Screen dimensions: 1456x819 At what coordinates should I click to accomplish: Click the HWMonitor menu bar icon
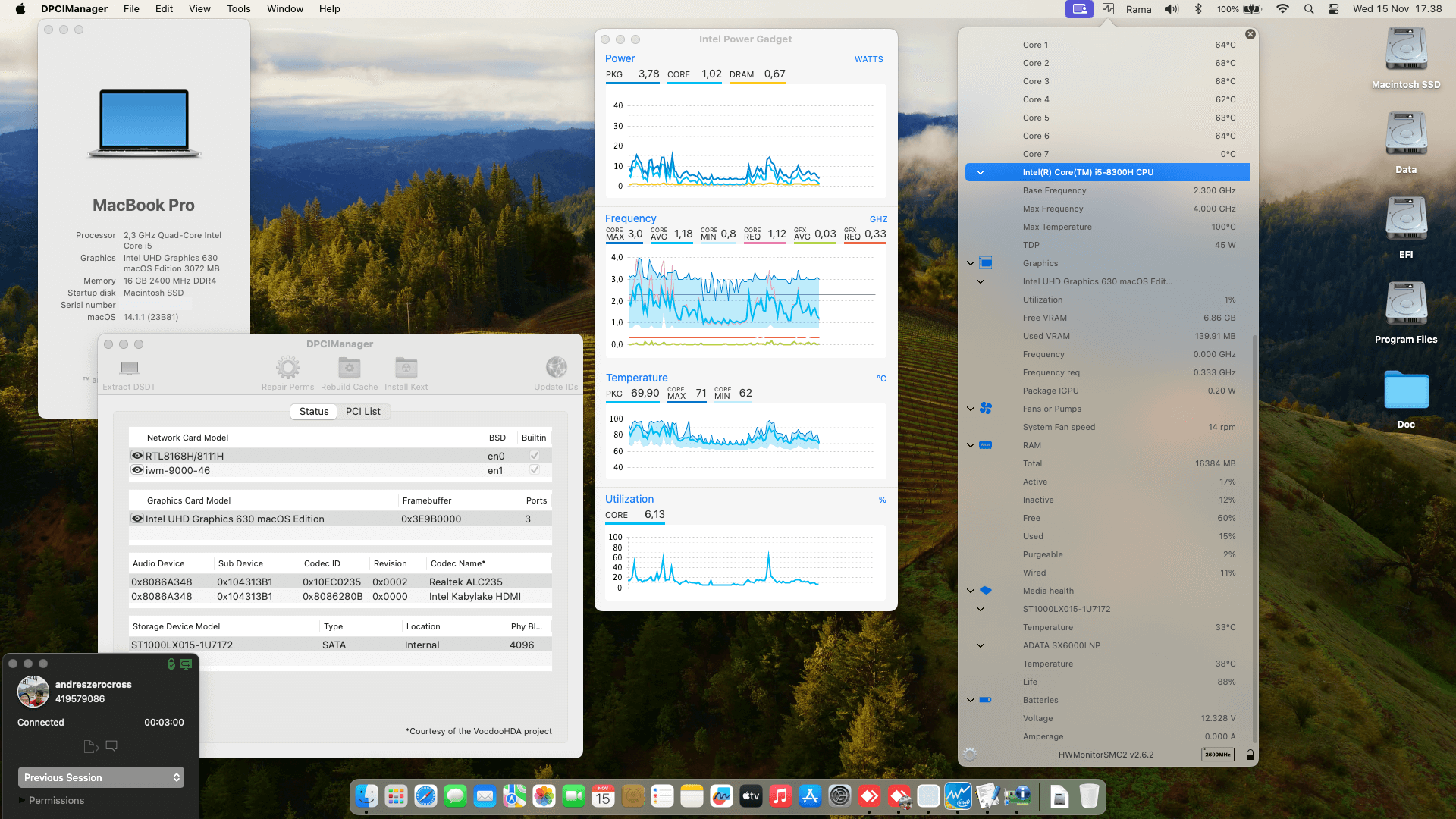pos(1108,9)
